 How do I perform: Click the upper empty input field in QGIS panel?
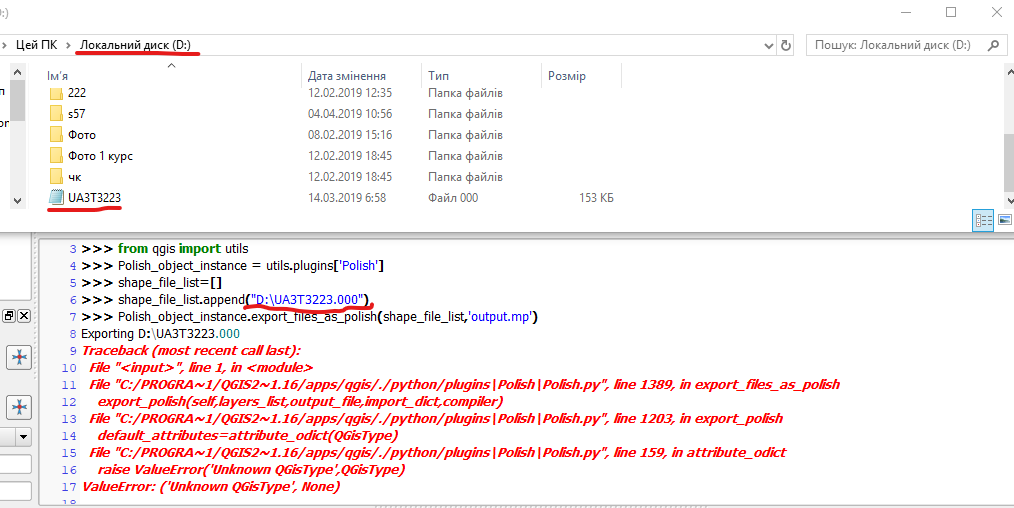click(x=16, y=464)
